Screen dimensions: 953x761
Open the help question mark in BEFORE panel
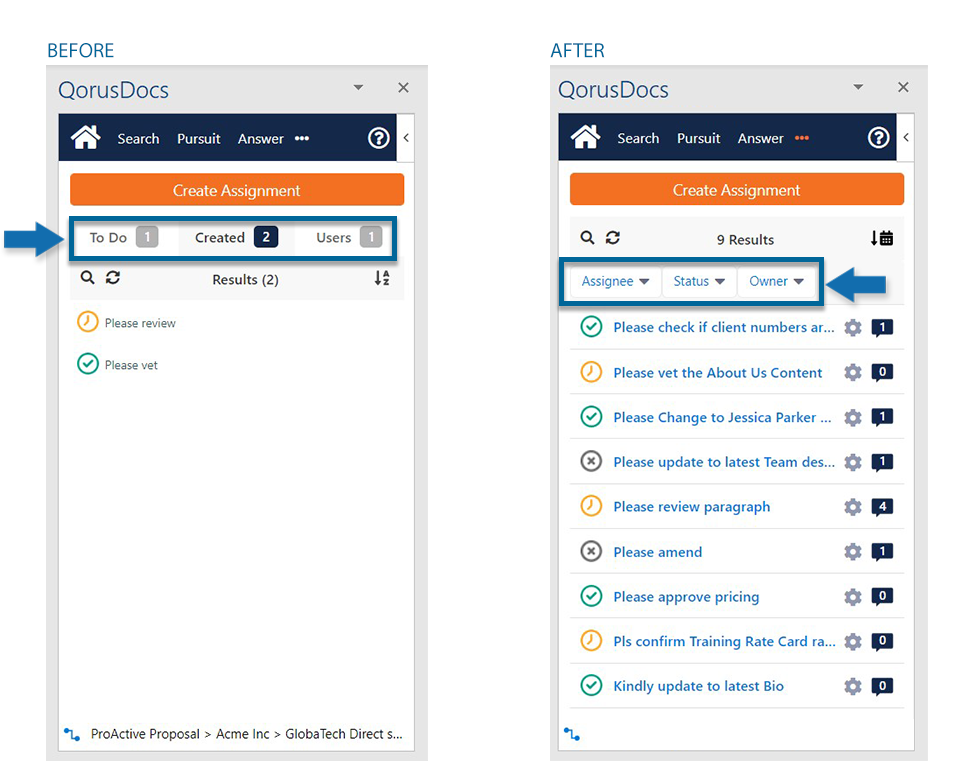tap(378, 138)
